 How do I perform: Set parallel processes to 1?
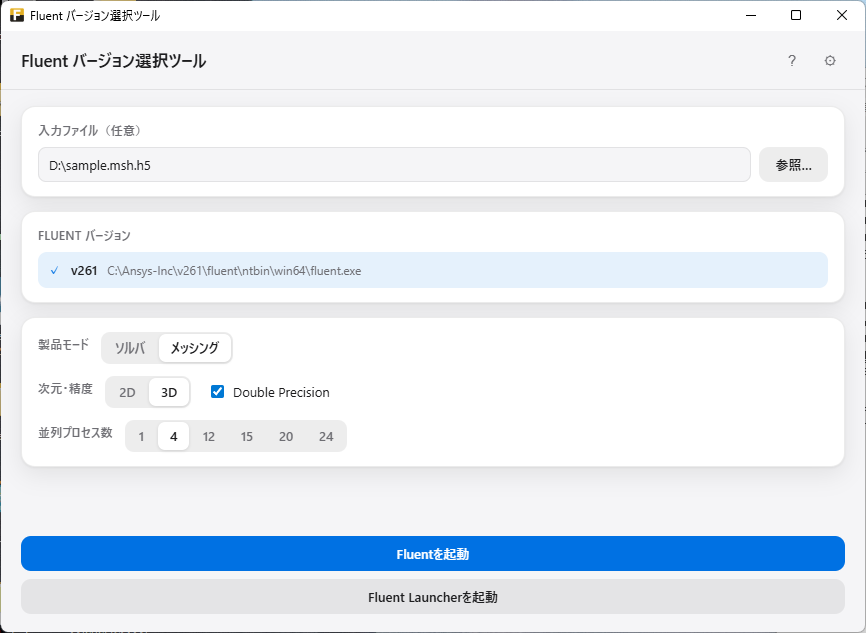coord(141,436)
